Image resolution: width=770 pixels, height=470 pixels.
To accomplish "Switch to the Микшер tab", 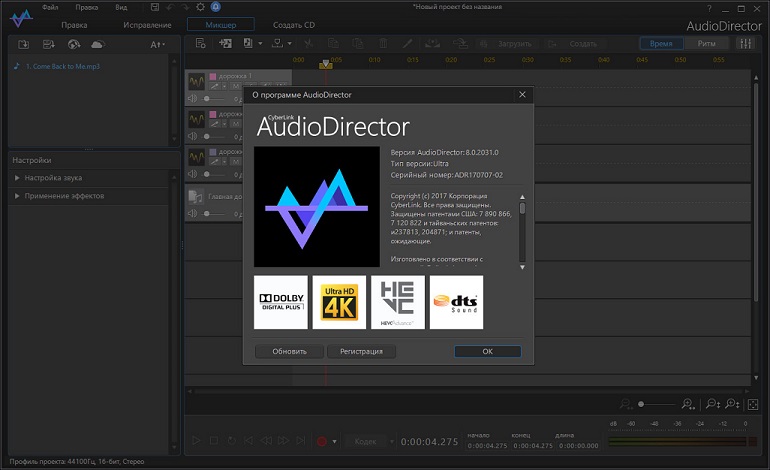I will point(220,25).
